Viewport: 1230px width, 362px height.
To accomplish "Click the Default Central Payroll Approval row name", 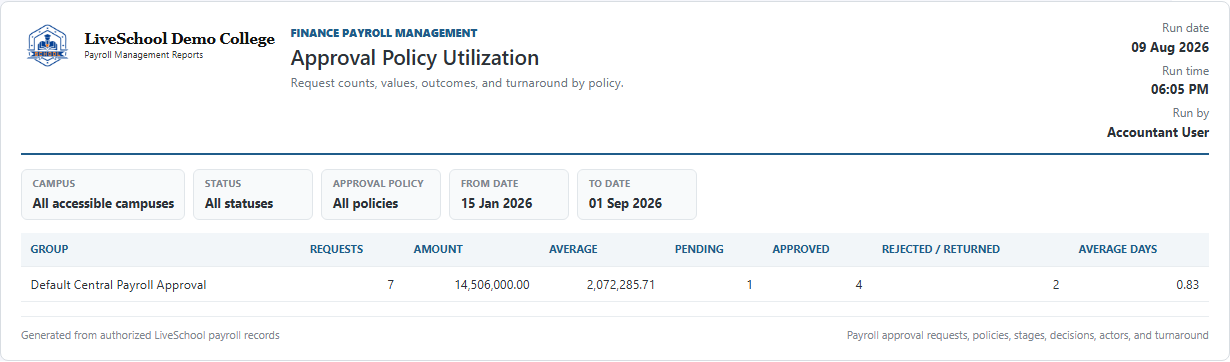I will 118,285.
